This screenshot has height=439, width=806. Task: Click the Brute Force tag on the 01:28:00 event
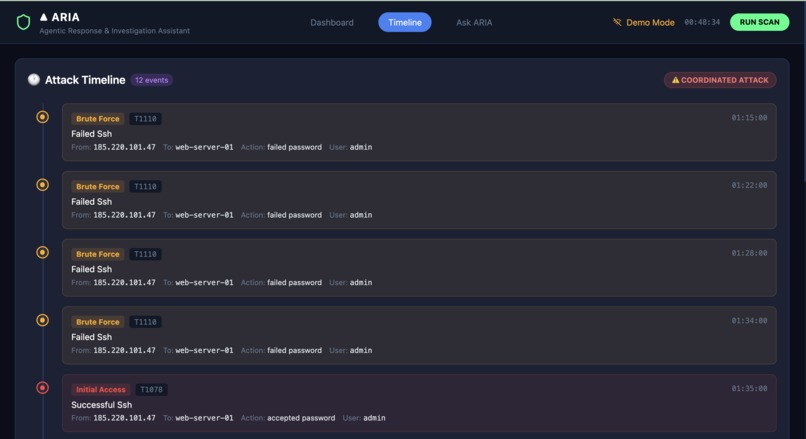[98, 254]
